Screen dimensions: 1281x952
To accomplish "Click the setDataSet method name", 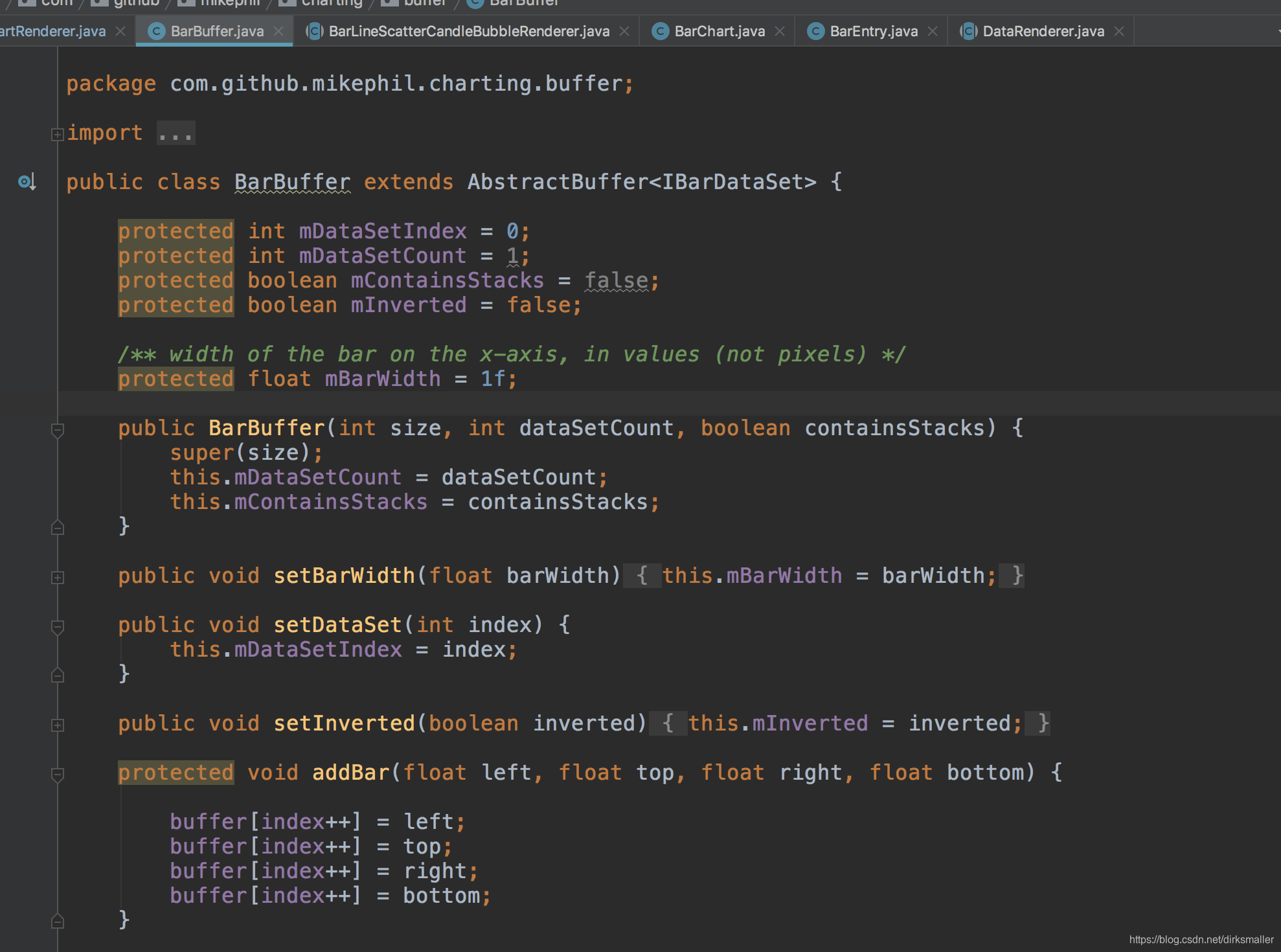I will (337, 625).
